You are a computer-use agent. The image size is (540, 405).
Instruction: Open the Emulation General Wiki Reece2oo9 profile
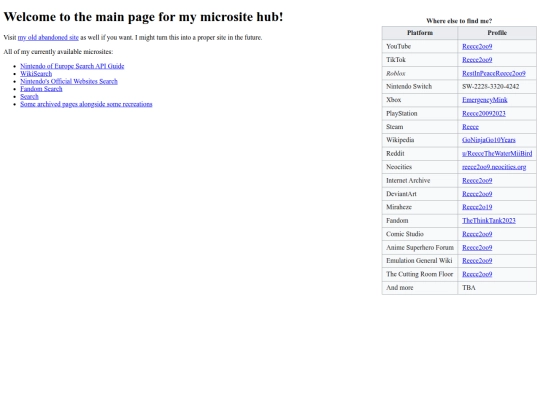tap(477, 261)
